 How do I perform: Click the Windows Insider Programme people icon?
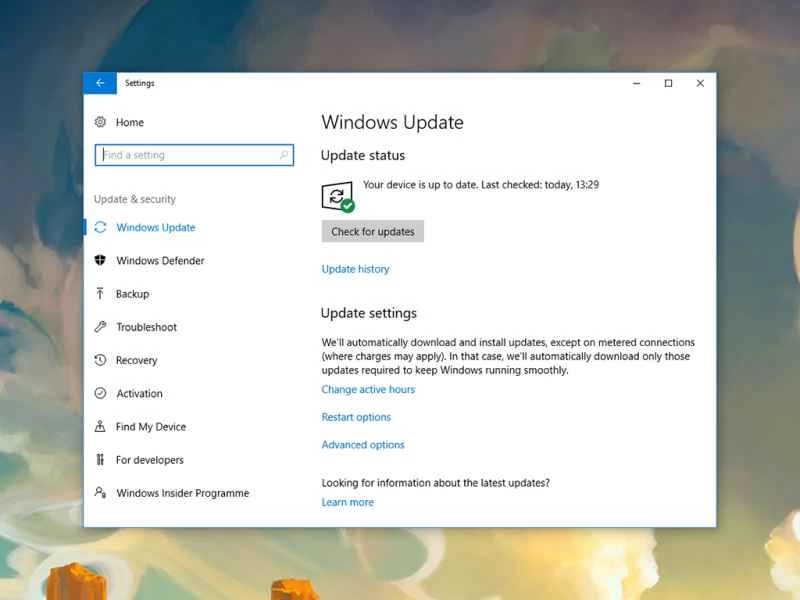[x=100, y=493]
